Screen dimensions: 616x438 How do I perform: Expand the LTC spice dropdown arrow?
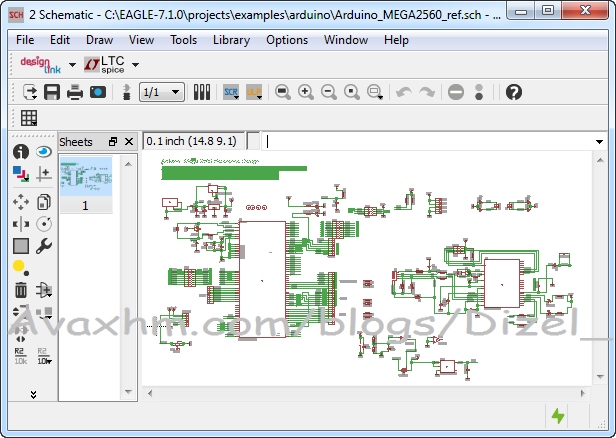tap(136, 65)
